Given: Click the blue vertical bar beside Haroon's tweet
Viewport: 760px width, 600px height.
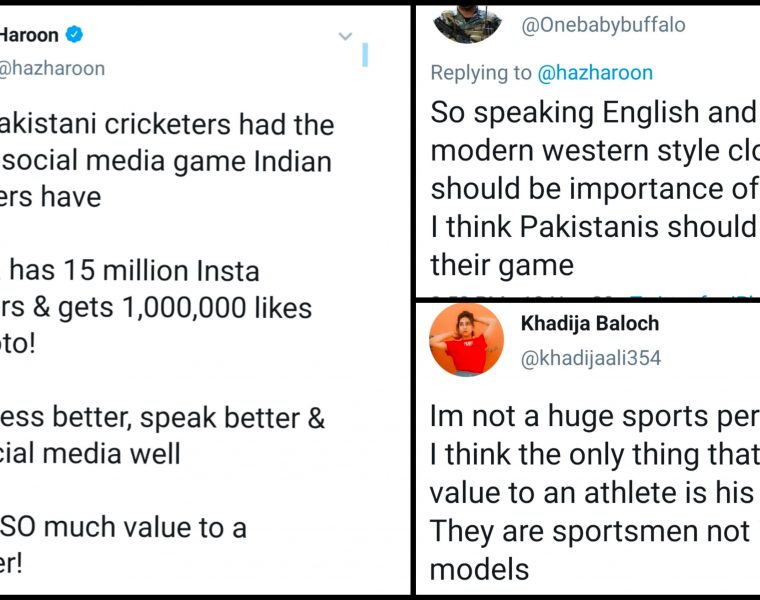Looking at the screenshot, I should pos(365,54).
